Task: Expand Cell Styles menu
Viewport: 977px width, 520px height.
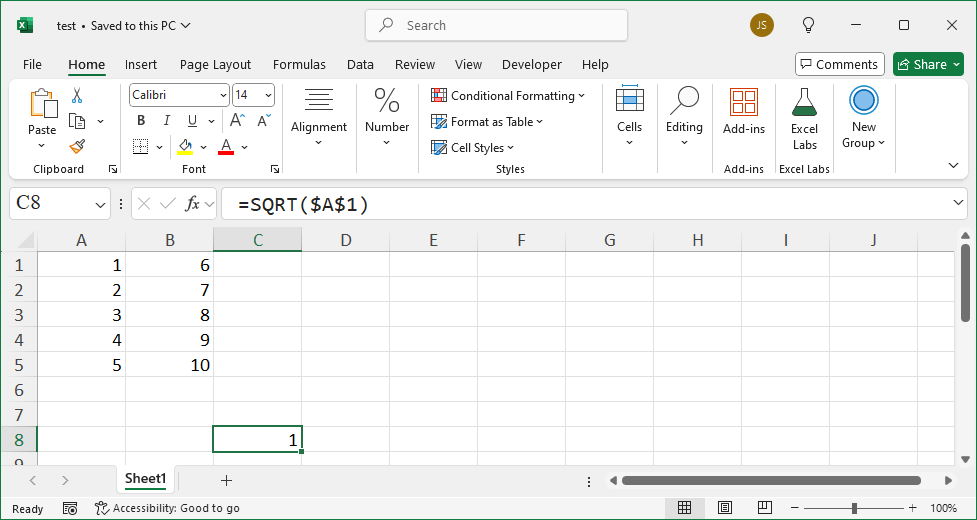Action: 511,148
